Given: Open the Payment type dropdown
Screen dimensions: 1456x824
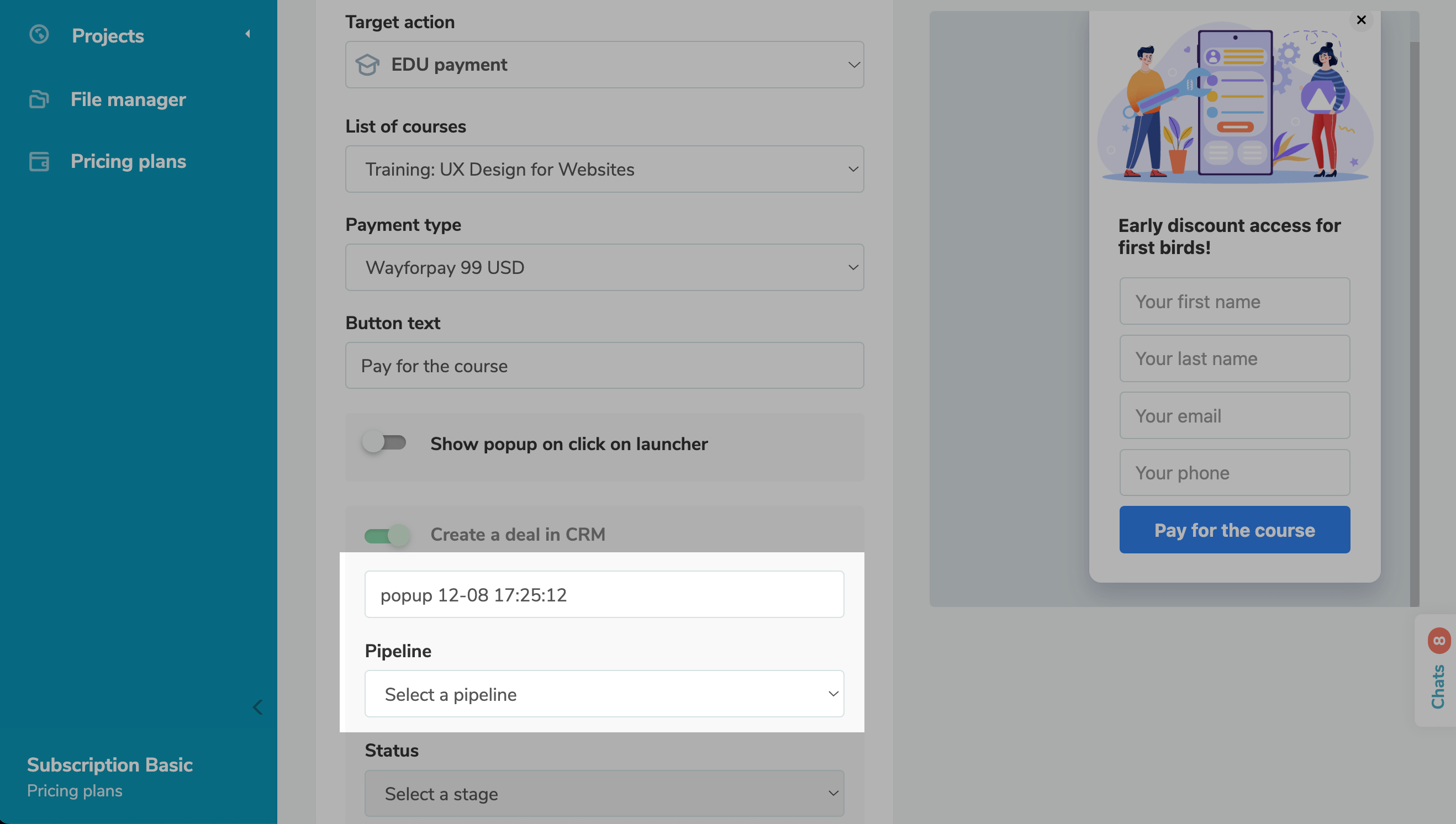Looking at the screenshot, I should (604, 267).
